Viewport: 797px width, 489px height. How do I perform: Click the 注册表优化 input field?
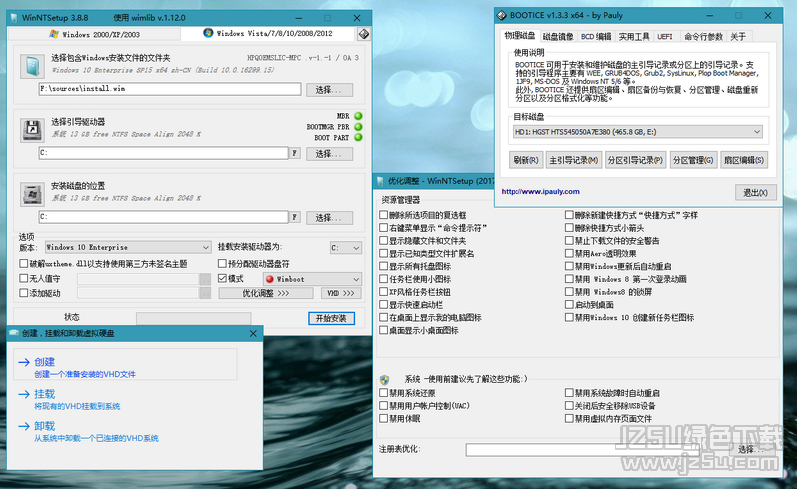(582, 449)
